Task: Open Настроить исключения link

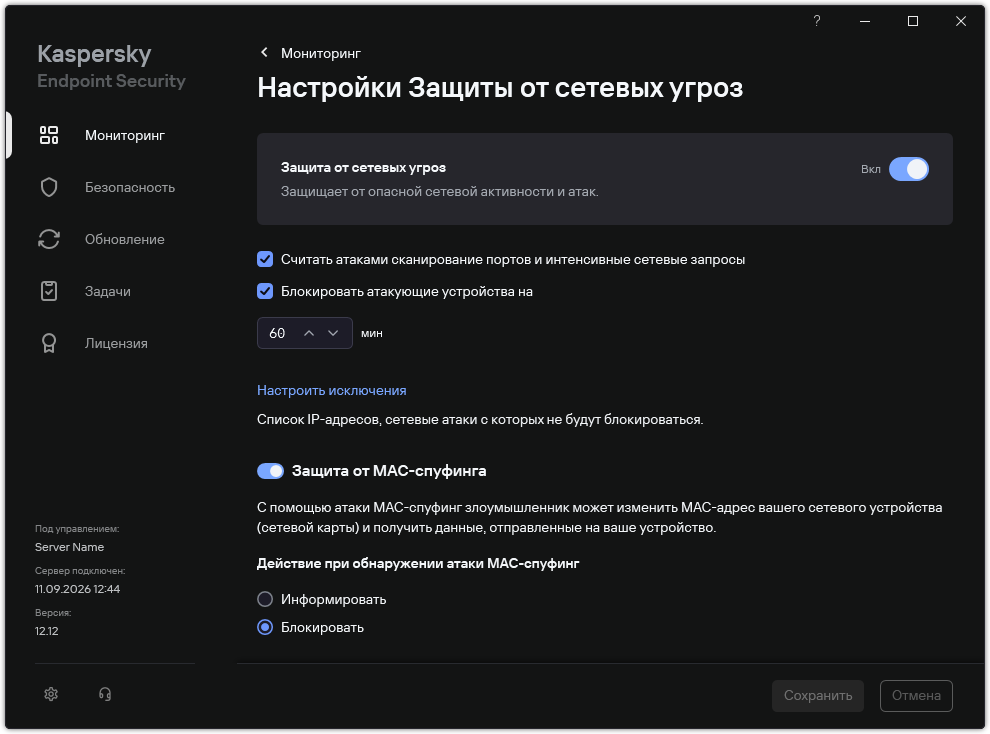Action: click(331, 390)
